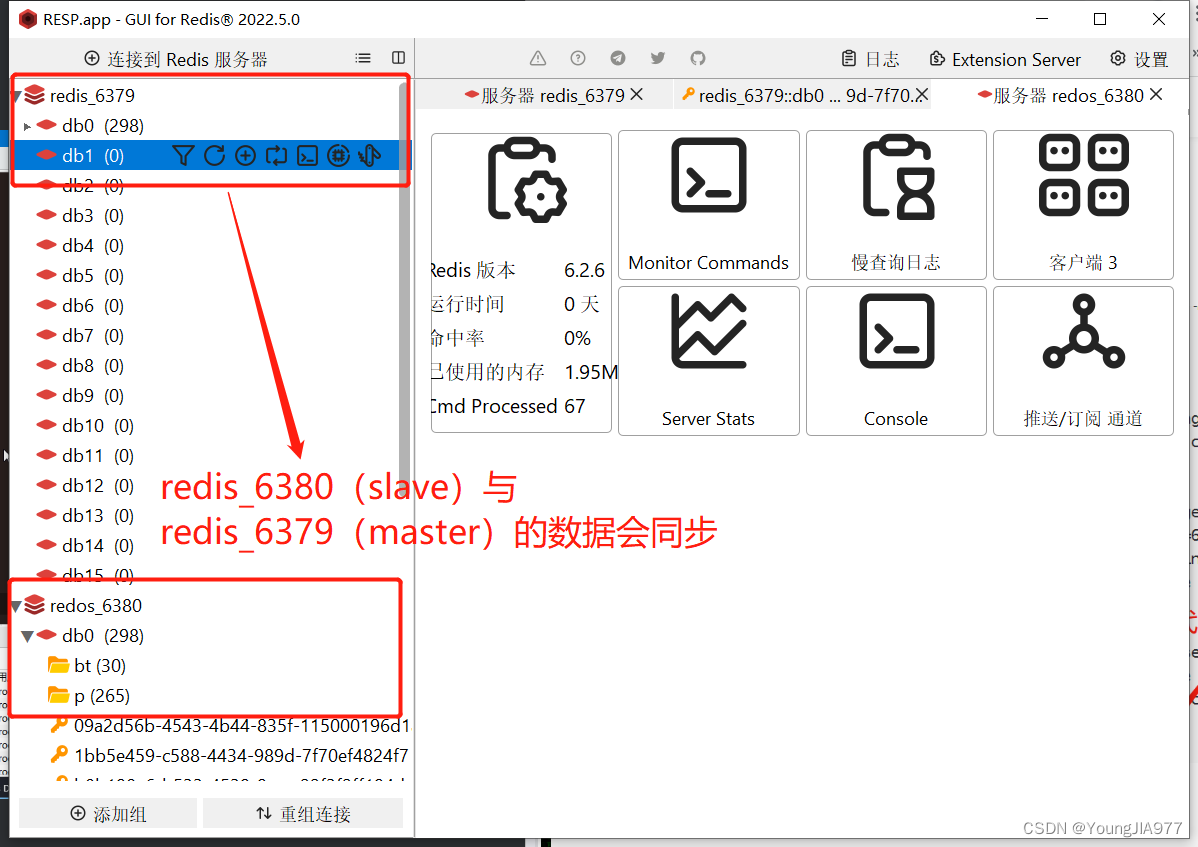Reload db1 keys with the refresh icon
Viewport: 1198px width, 847px height.
click(x=214, y=155)
